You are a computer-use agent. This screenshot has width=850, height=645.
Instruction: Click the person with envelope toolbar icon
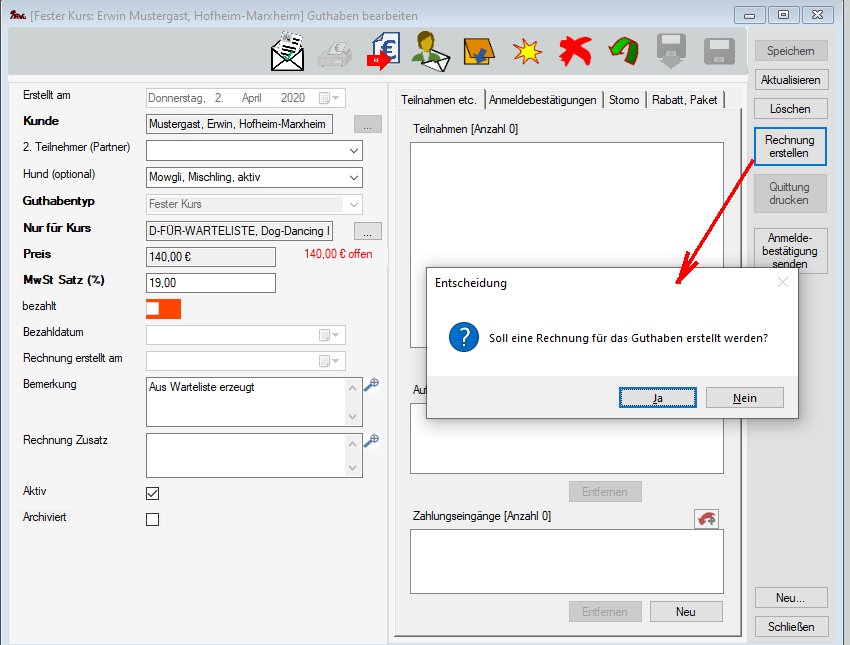[x=431, y=52]
